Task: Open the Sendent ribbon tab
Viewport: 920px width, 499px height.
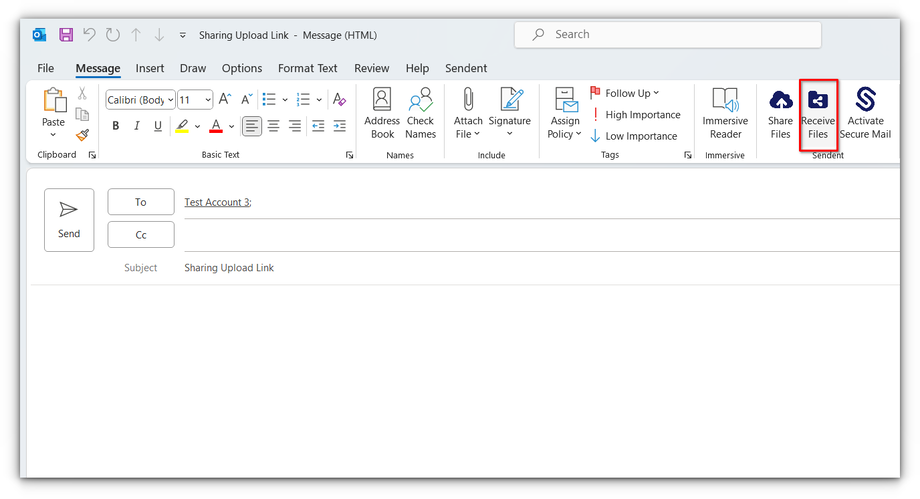Action: tap(465, 68)
